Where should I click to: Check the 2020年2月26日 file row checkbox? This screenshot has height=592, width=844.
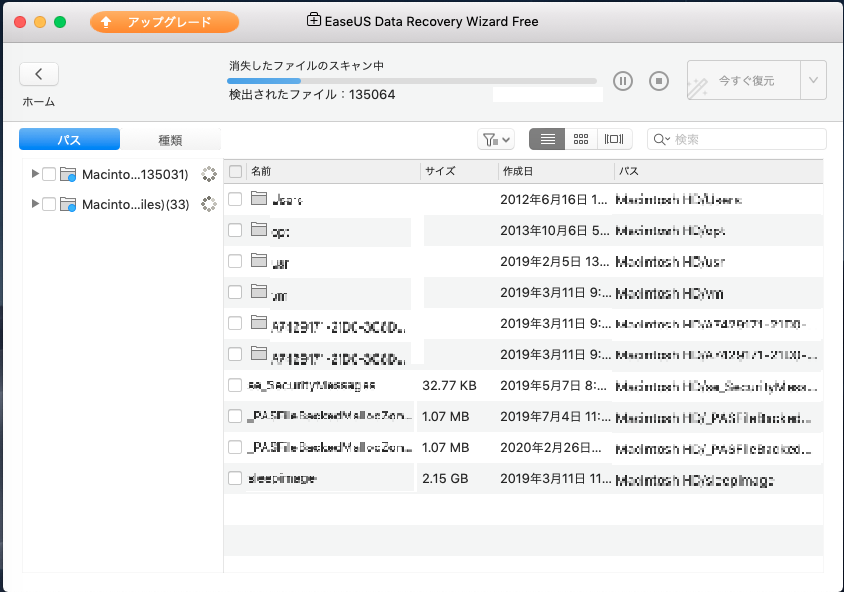coord(235,447)
